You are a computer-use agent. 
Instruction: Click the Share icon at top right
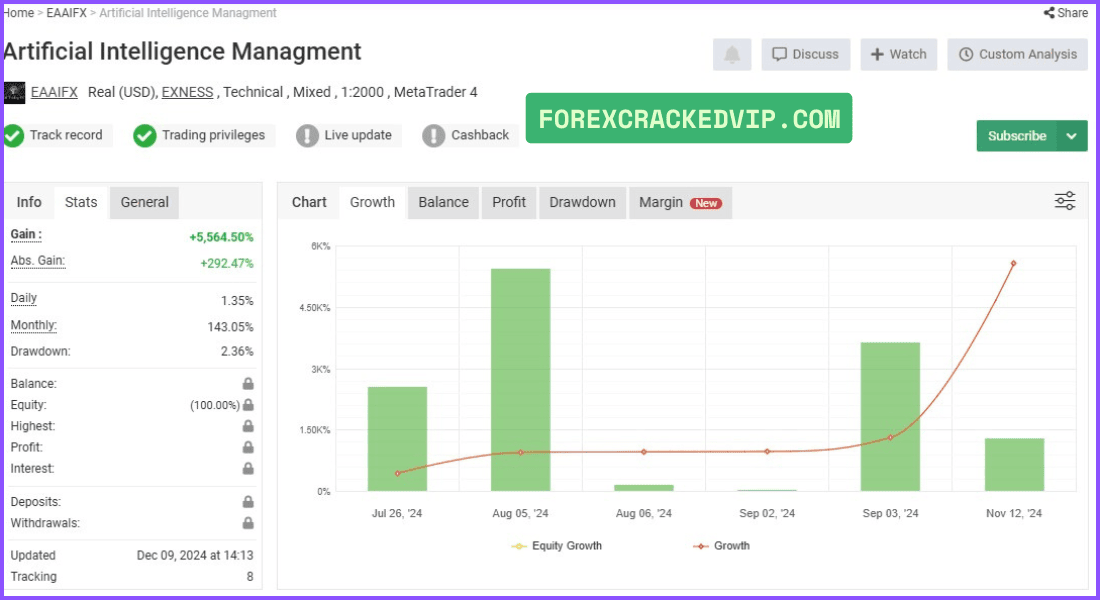[1049, 13]
